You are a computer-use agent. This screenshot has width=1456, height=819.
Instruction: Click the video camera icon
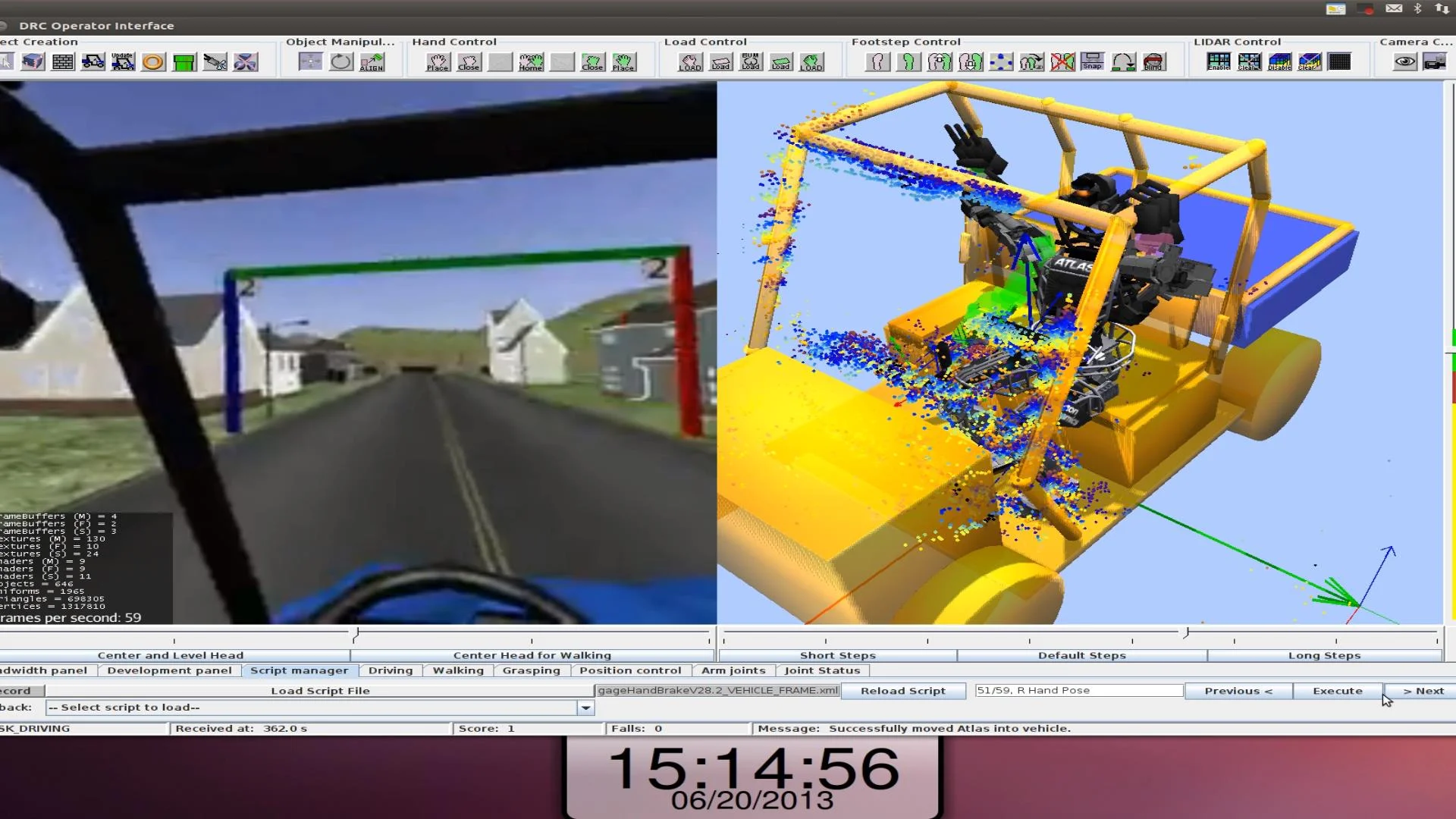tap(1436, 61)
